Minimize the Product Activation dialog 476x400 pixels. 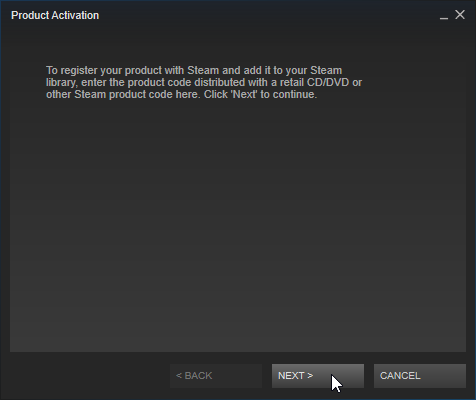click(x=444, y=16)
